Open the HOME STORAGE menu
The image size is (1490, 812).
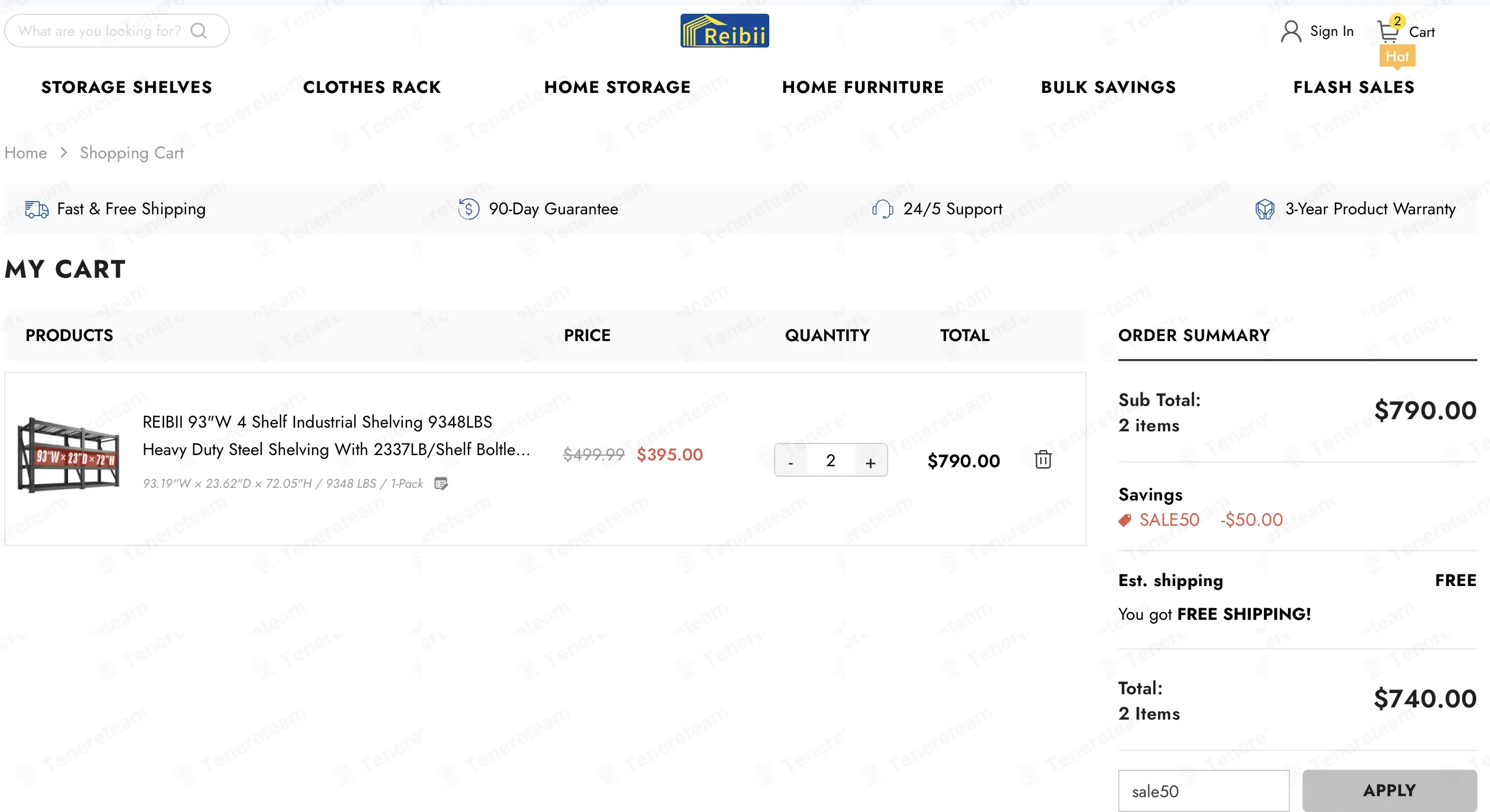(617, 87)
